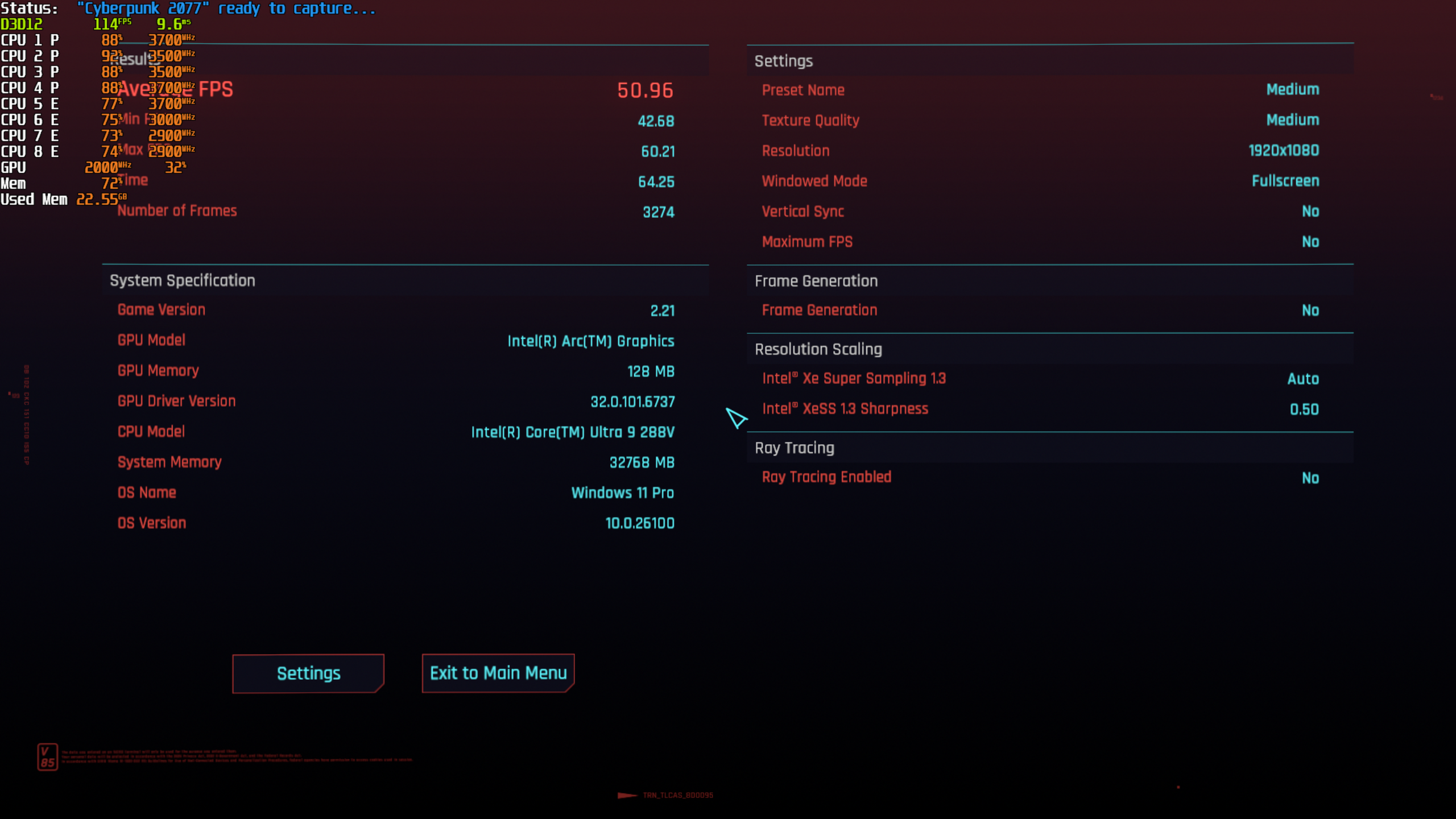1456x819 pixels.
Task: Click the game version value 2.21
Action: [x=662, y=311]
